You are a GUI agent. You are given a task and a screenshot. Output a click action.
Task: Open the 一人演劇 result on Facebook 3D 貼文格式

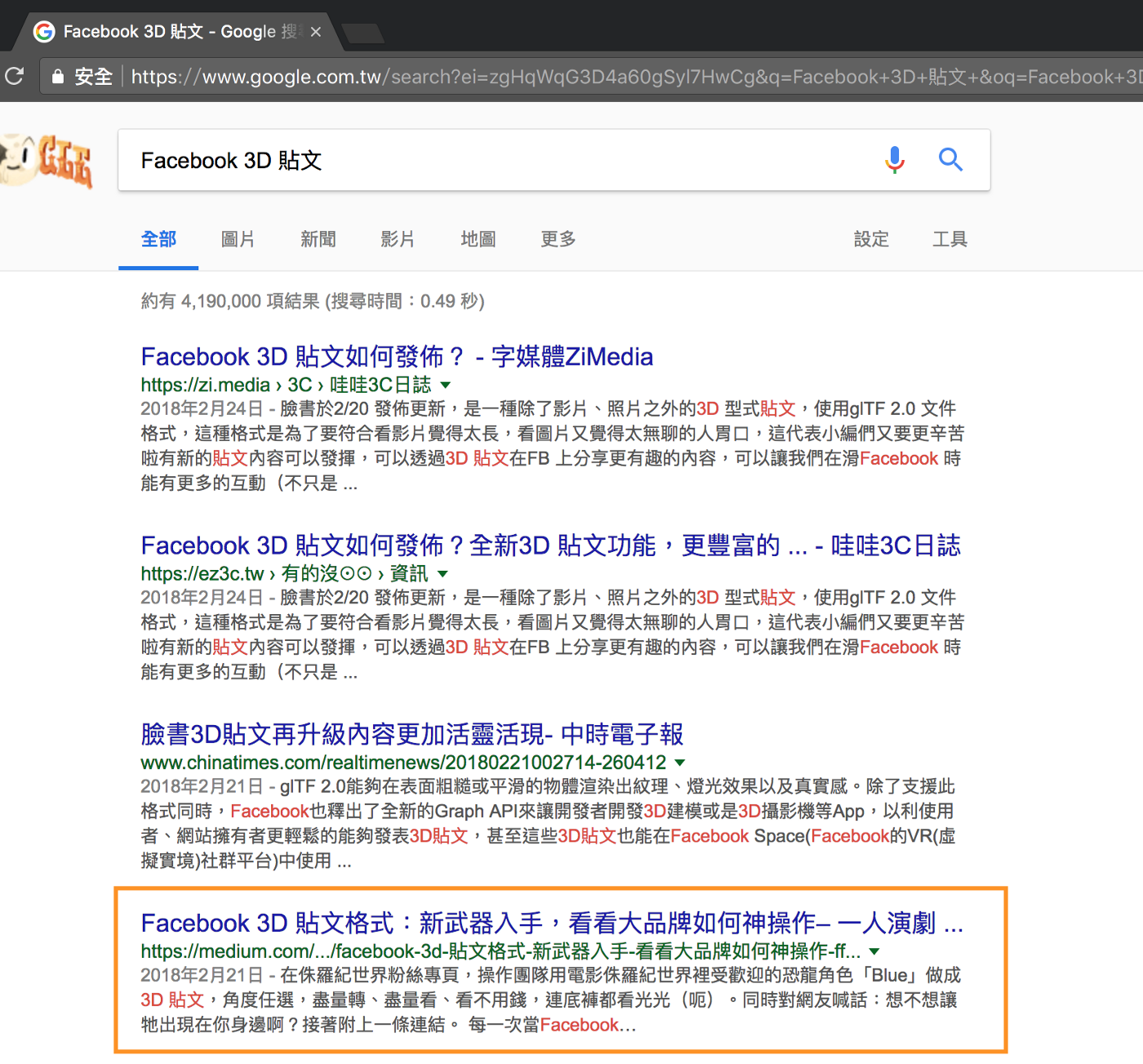click(552, 923)
